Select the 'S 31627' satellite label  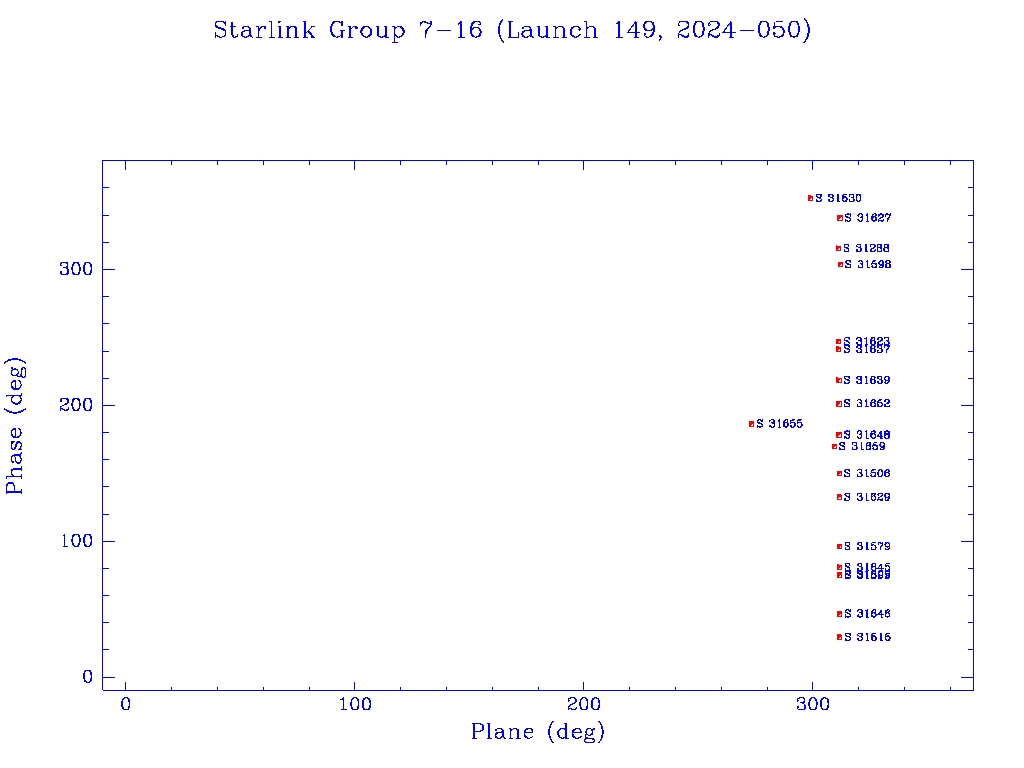[x=868, y=217]
